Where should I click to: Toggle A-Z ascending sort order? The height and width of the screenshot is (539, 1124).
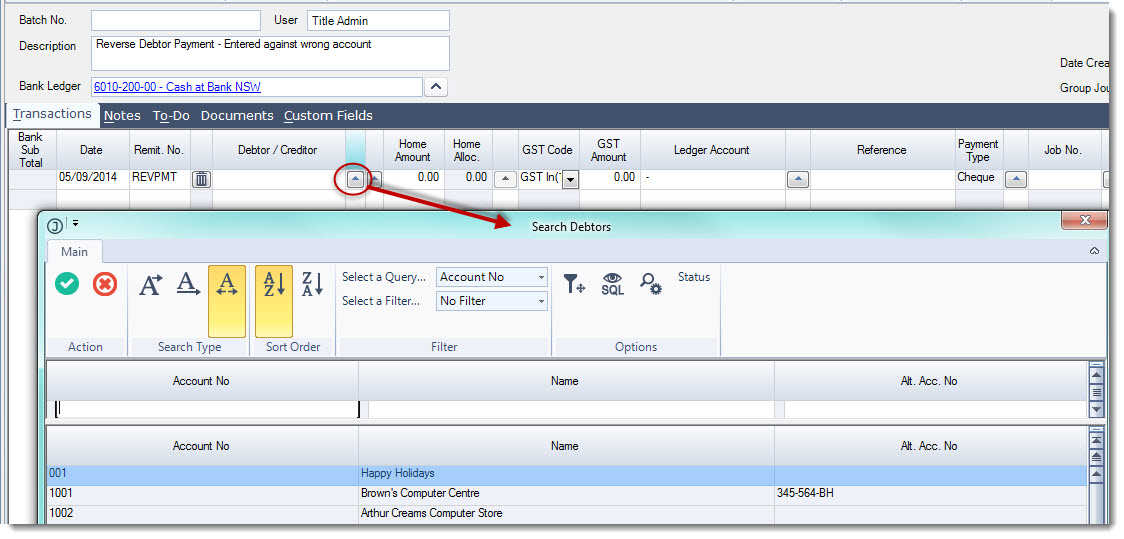tap(274, 301)
